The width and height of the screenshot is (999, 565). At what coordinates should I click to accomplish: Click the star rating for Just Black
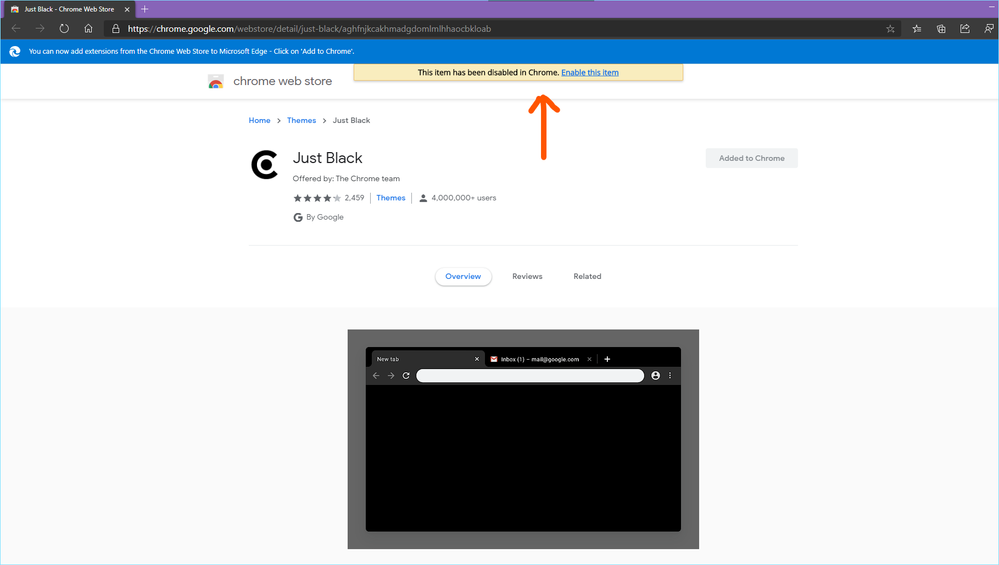click(x=317, y=198)
